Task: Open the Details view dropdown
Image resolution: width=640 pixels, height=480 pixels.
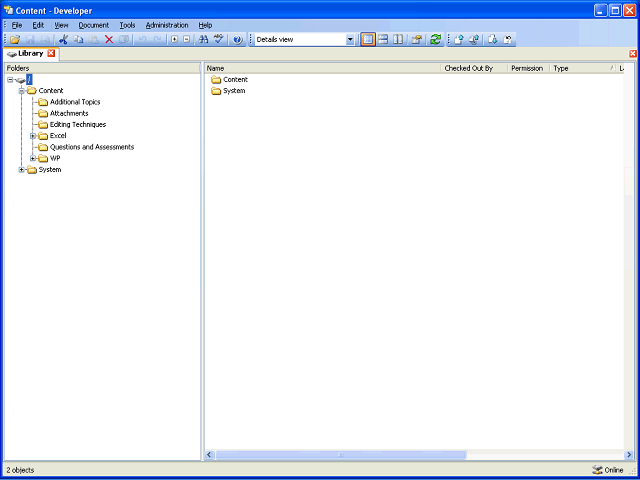Action: click(350, 40)
